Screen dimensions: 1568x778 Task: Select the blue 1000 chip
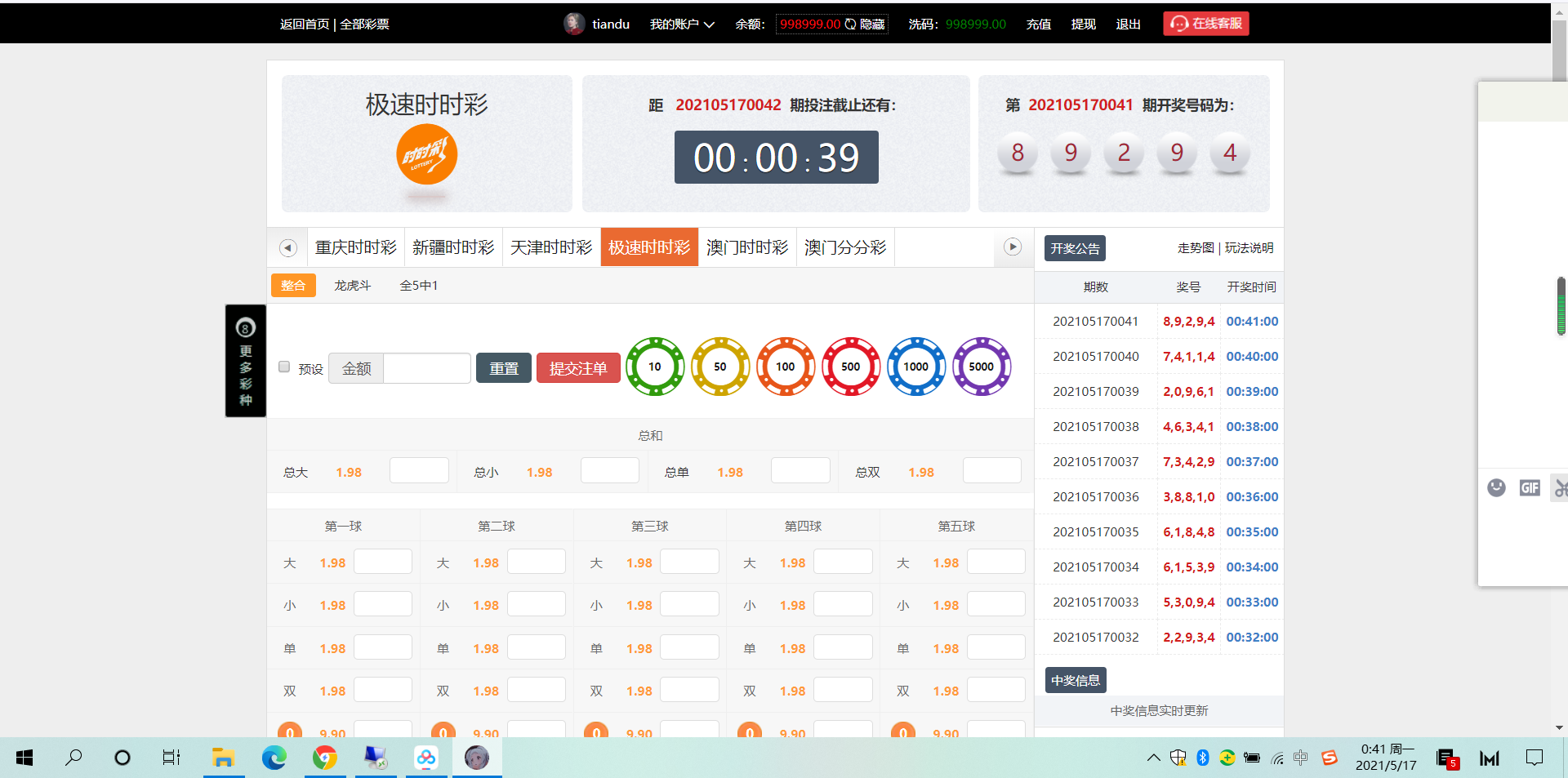pos(916,367)
